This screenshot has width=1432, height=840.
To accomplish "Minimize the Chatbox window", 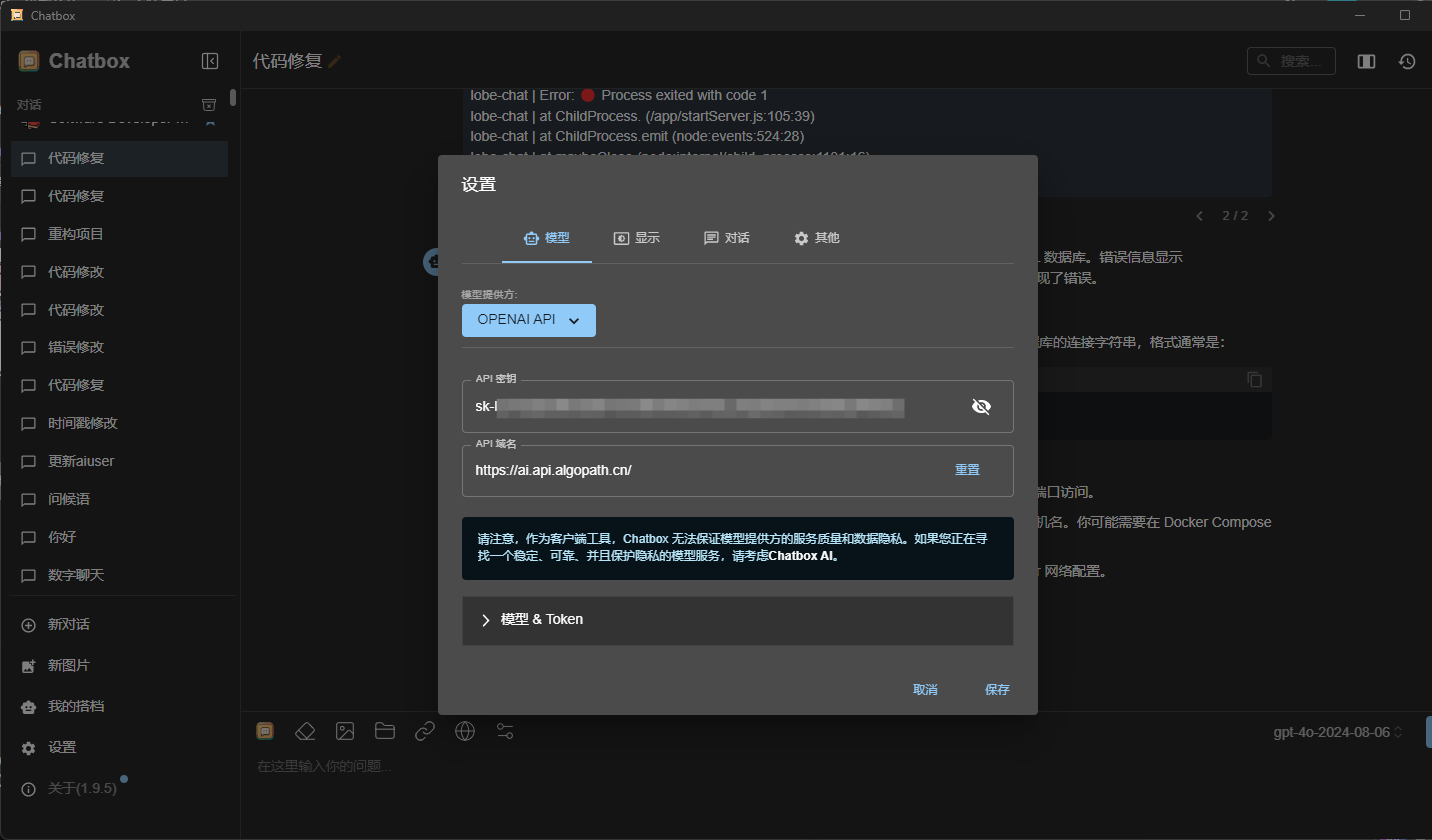I will coord(1360,15).
